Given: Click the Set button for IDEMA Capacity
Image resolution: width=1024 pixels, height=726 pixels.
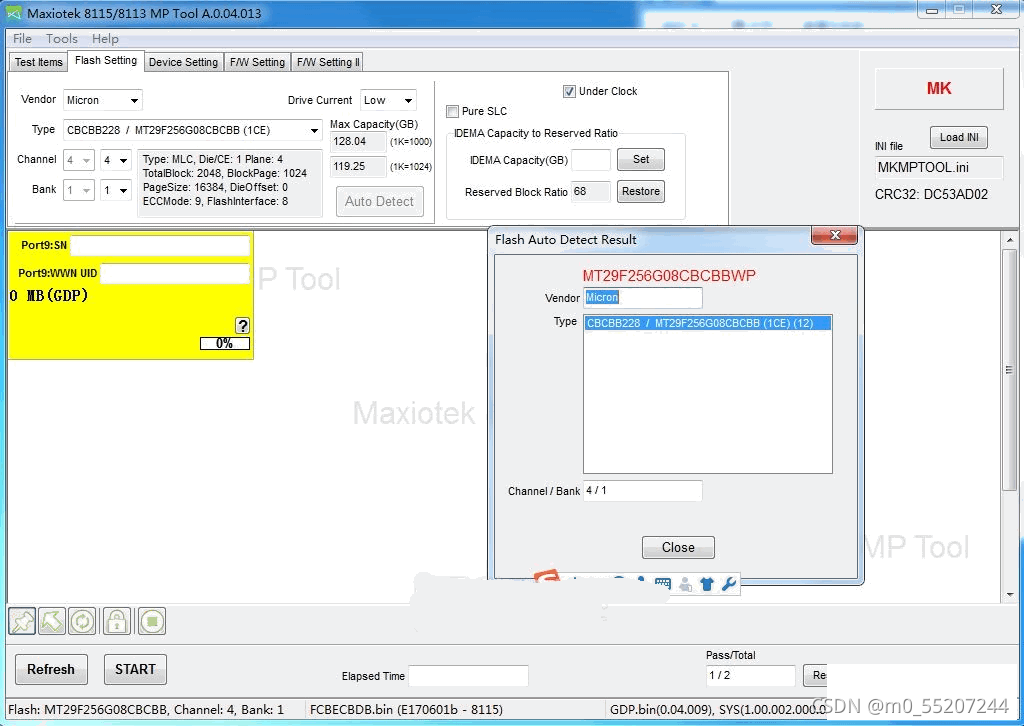Looking at the screenshot, I should (641, 159).
